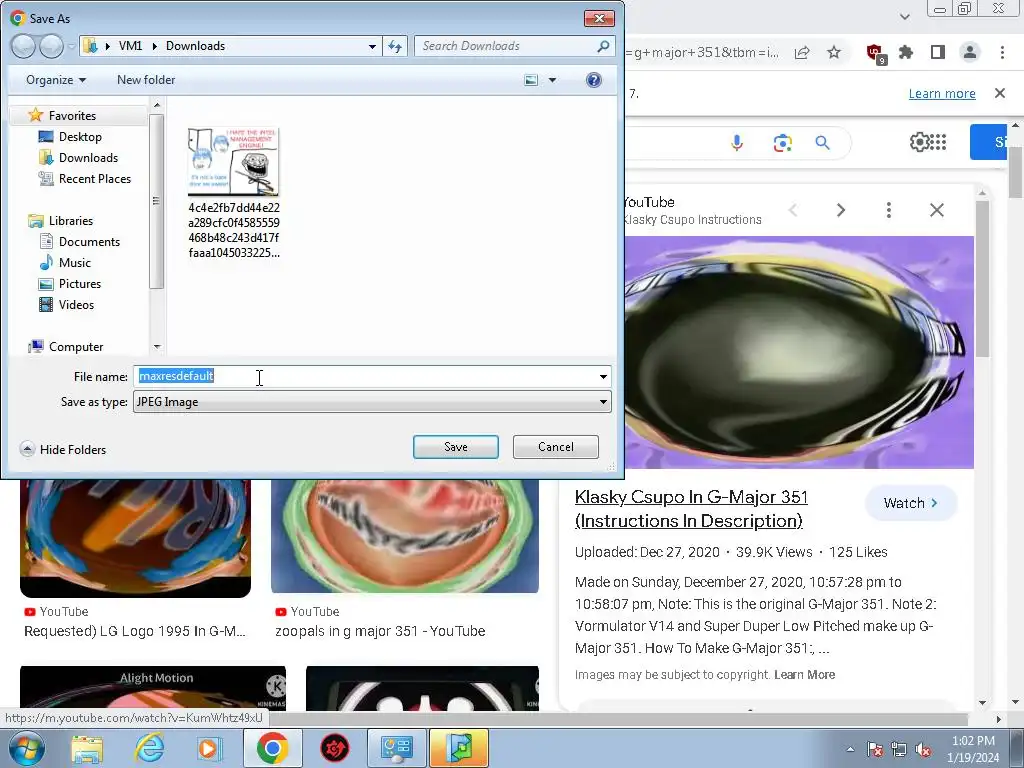Collapse folders with Hide Folders
The height and width of the screenshot is (768, 1024).
(x=63, y=449)
